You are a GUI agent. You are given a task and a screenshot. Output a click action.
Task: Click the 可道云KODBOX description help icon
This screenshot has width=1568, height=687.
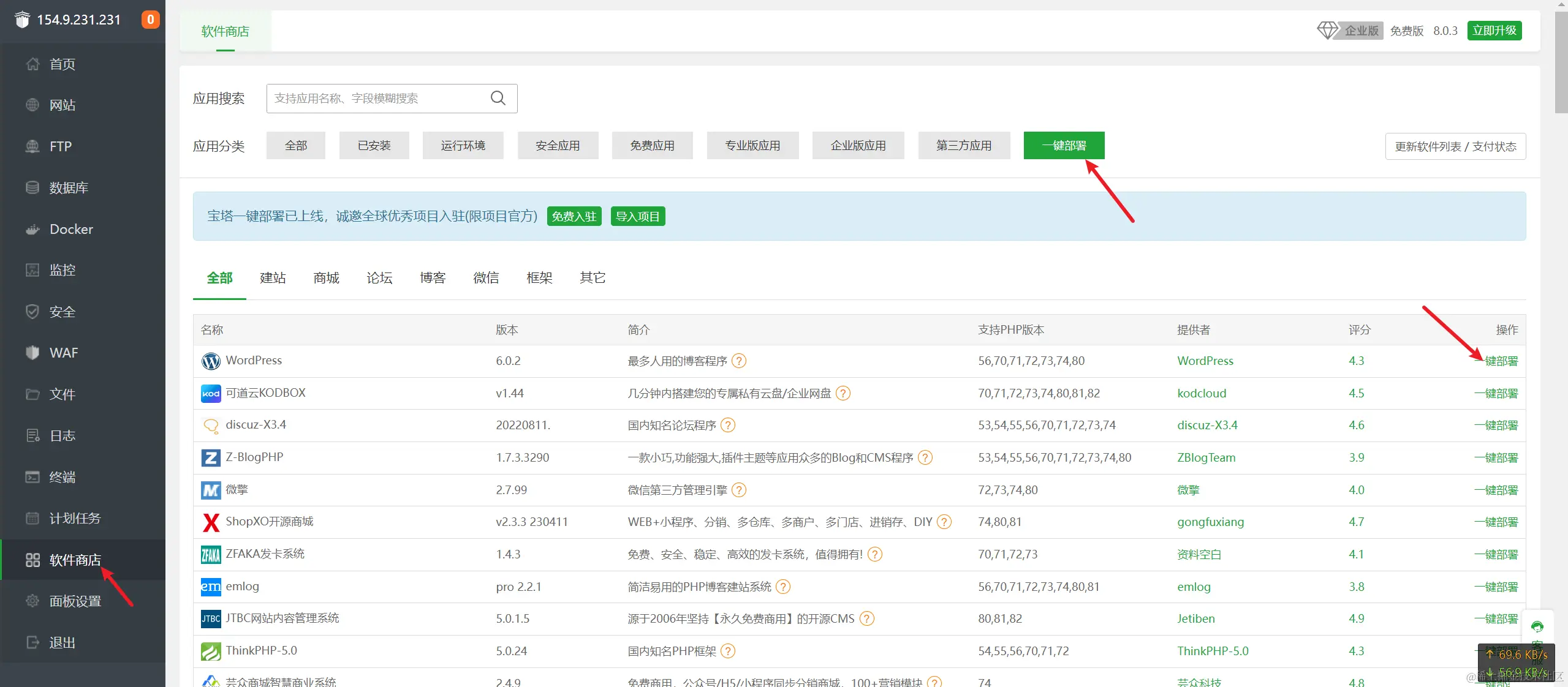pos(843,393)
